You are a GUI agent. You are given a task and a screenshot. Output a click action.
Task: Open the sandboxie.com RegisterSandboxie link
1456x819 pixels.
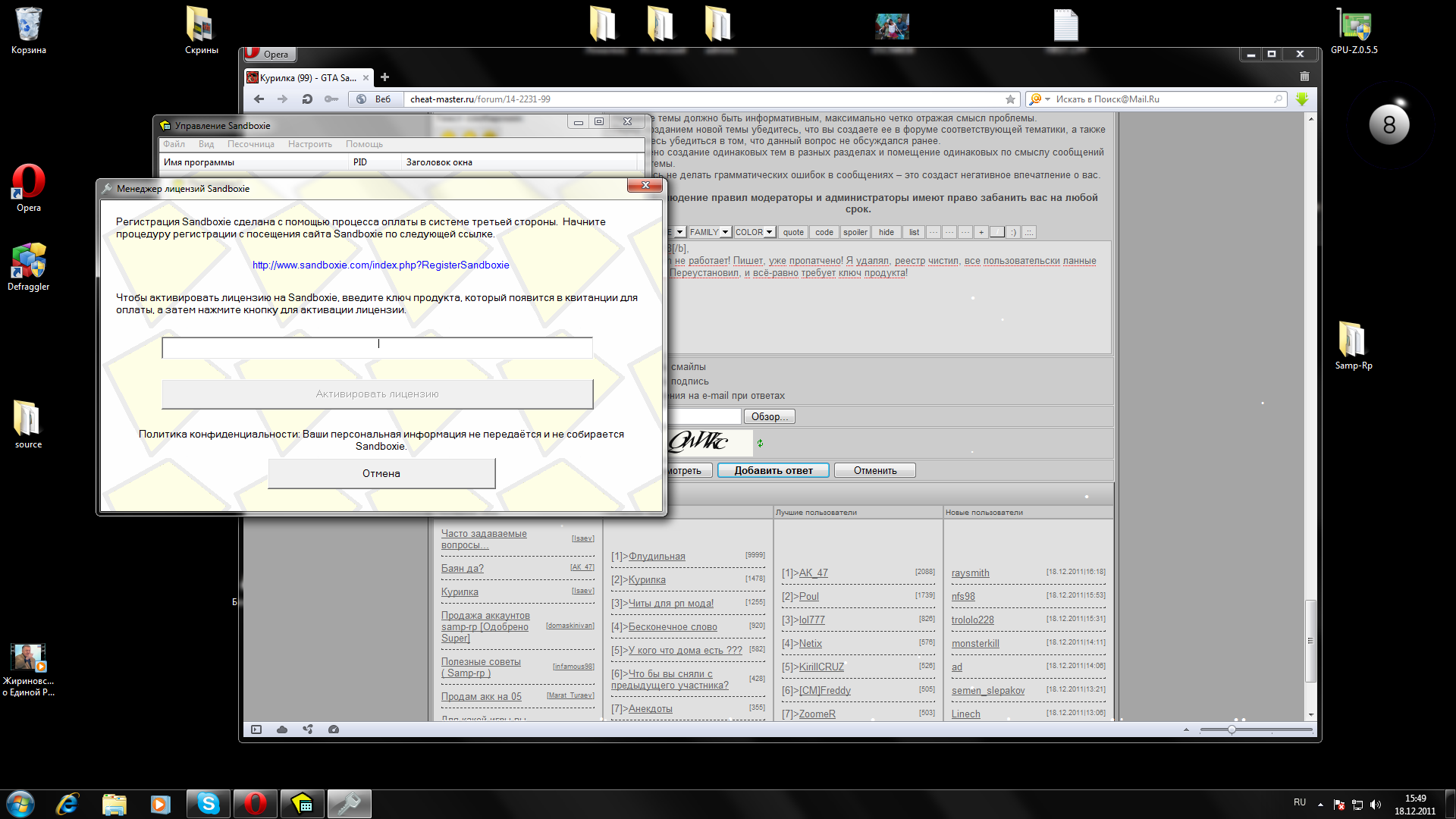(x=381, y=265)
